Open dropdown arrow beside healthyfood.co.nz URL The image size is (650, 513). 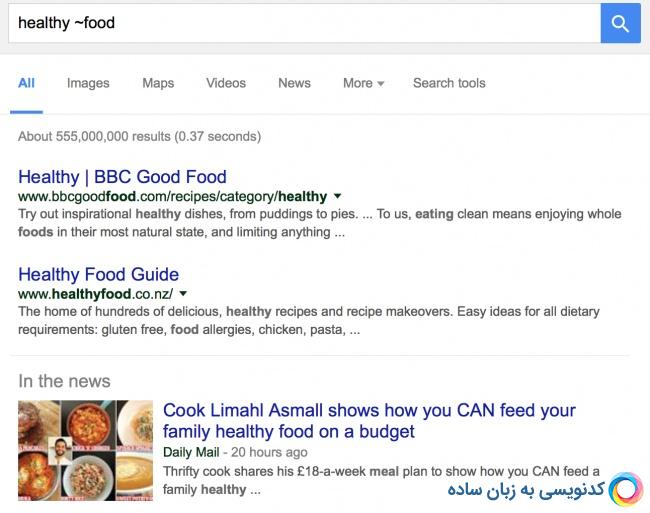(183, 294)
